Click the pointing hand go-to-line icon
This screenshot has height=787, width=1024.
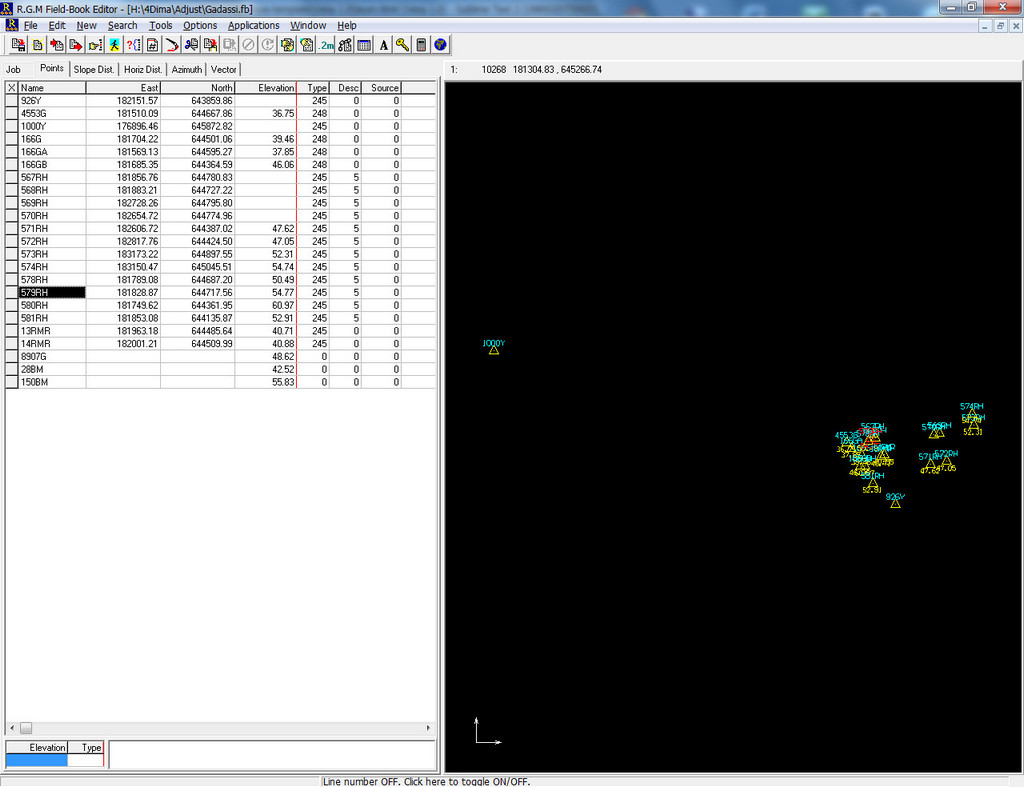pyautogui.click(x=95, y=45)
